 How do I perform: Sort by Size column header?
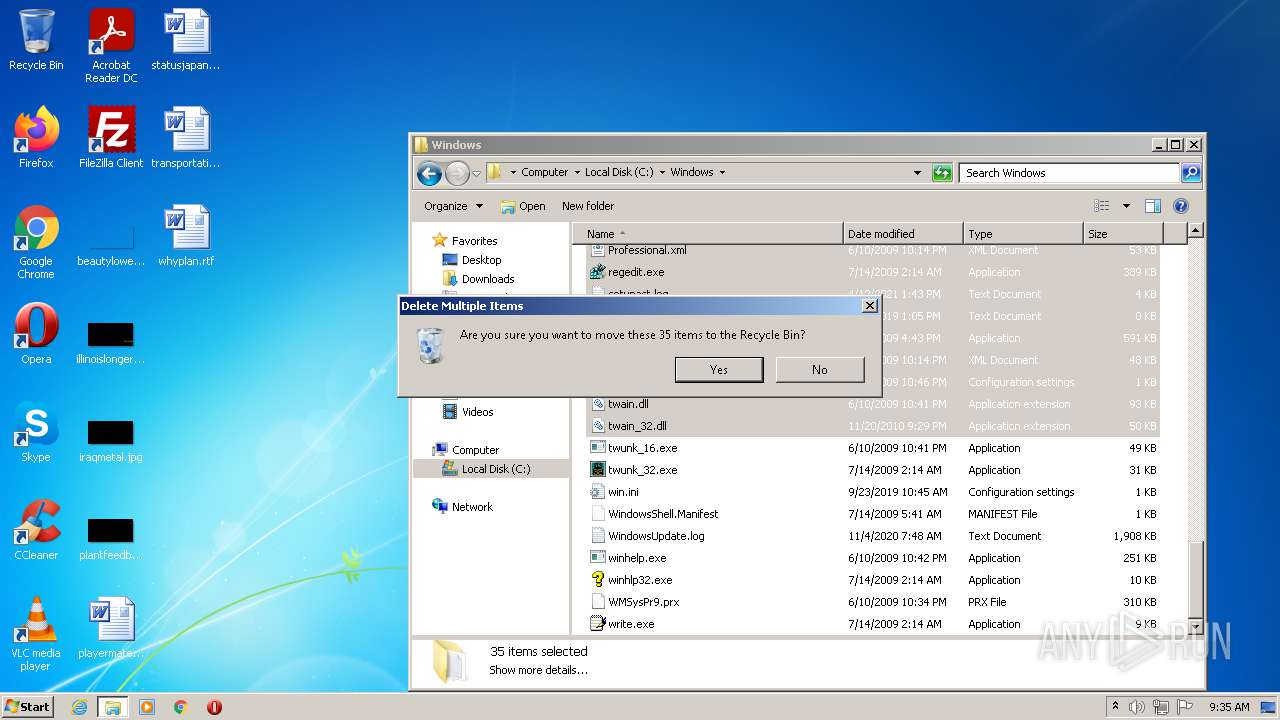click(1124, 234)
